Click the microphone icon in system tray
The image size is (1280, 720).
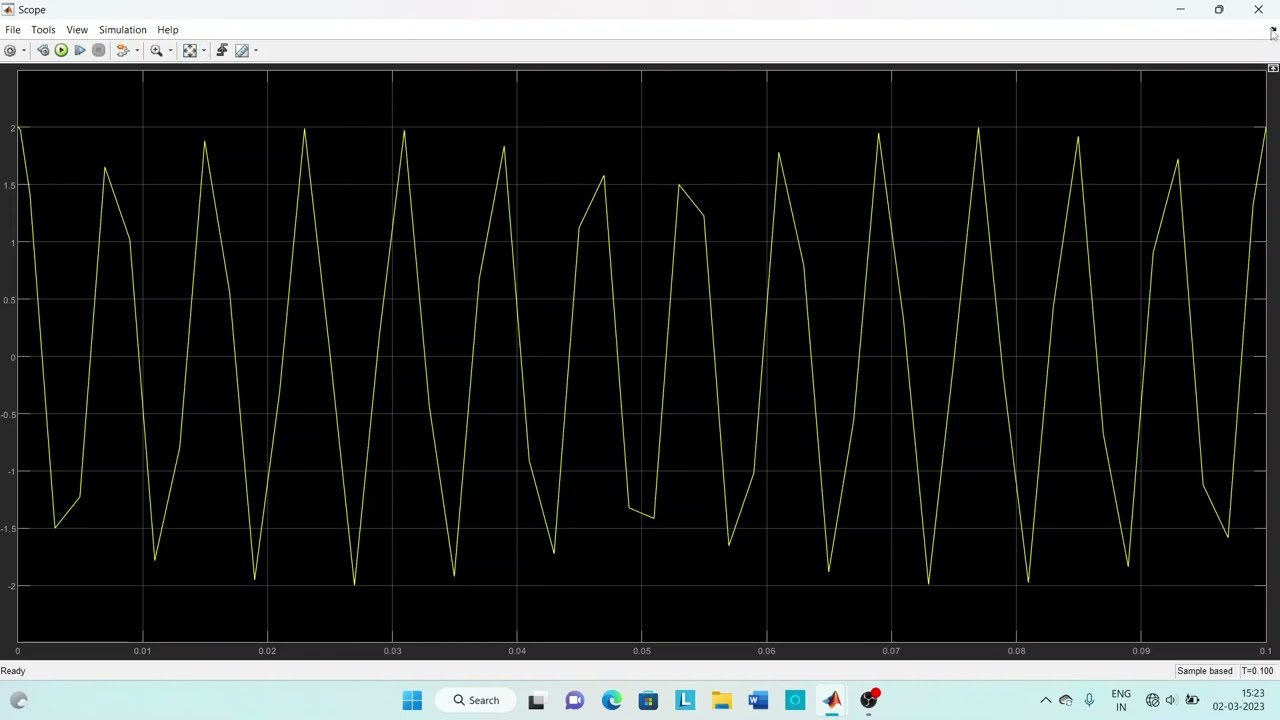(x=1089, y=700)
